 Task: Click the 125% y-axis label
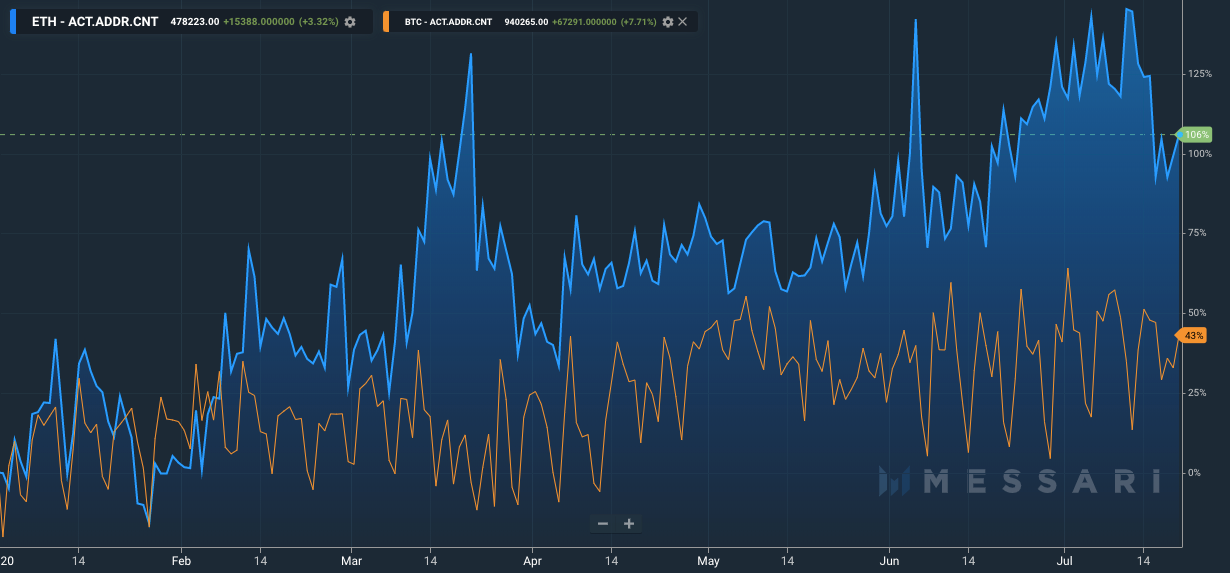pos(1199,74)
